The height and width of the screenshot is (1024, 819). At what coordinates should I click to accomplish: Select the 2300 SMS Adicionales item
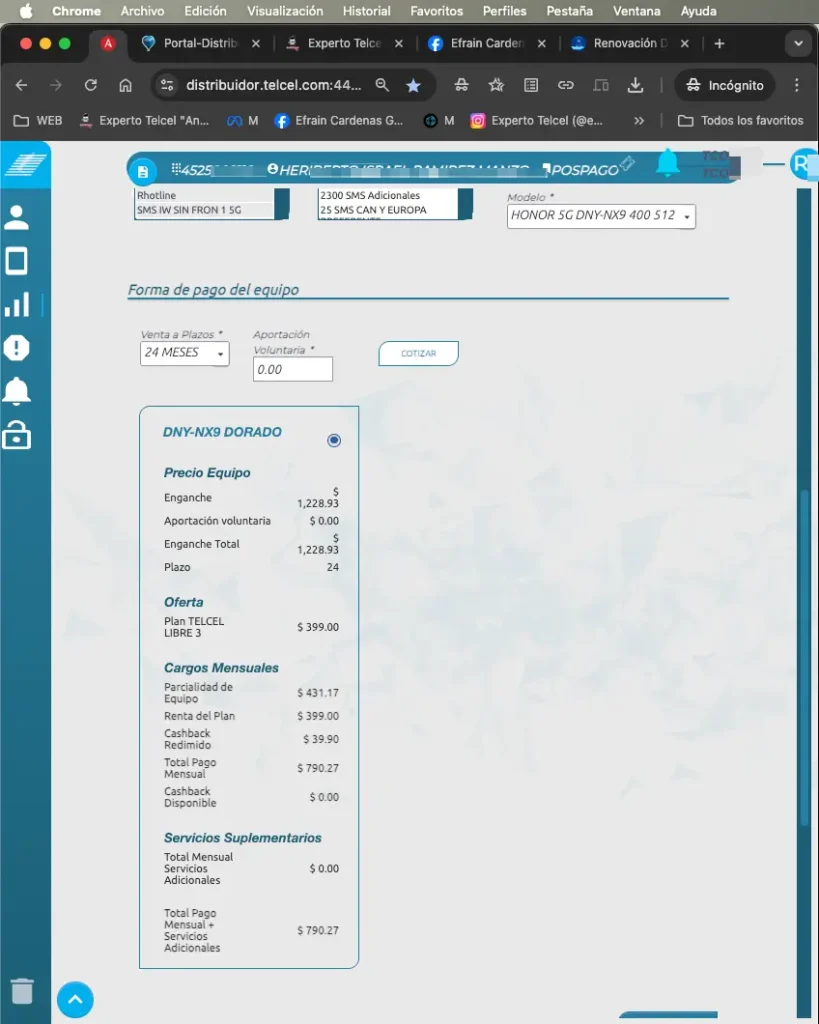(x=388, y=195)
